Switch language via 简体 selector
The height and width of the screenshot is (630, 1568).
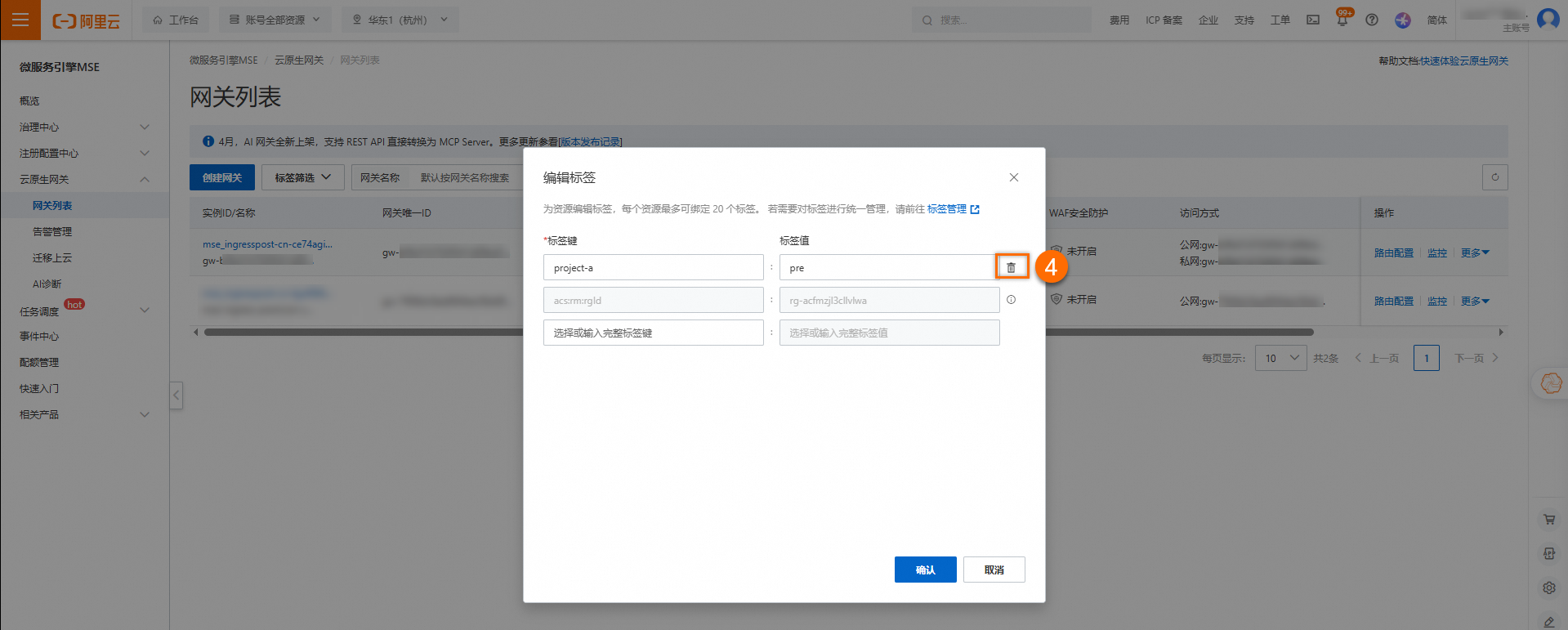coord(1437,20)
